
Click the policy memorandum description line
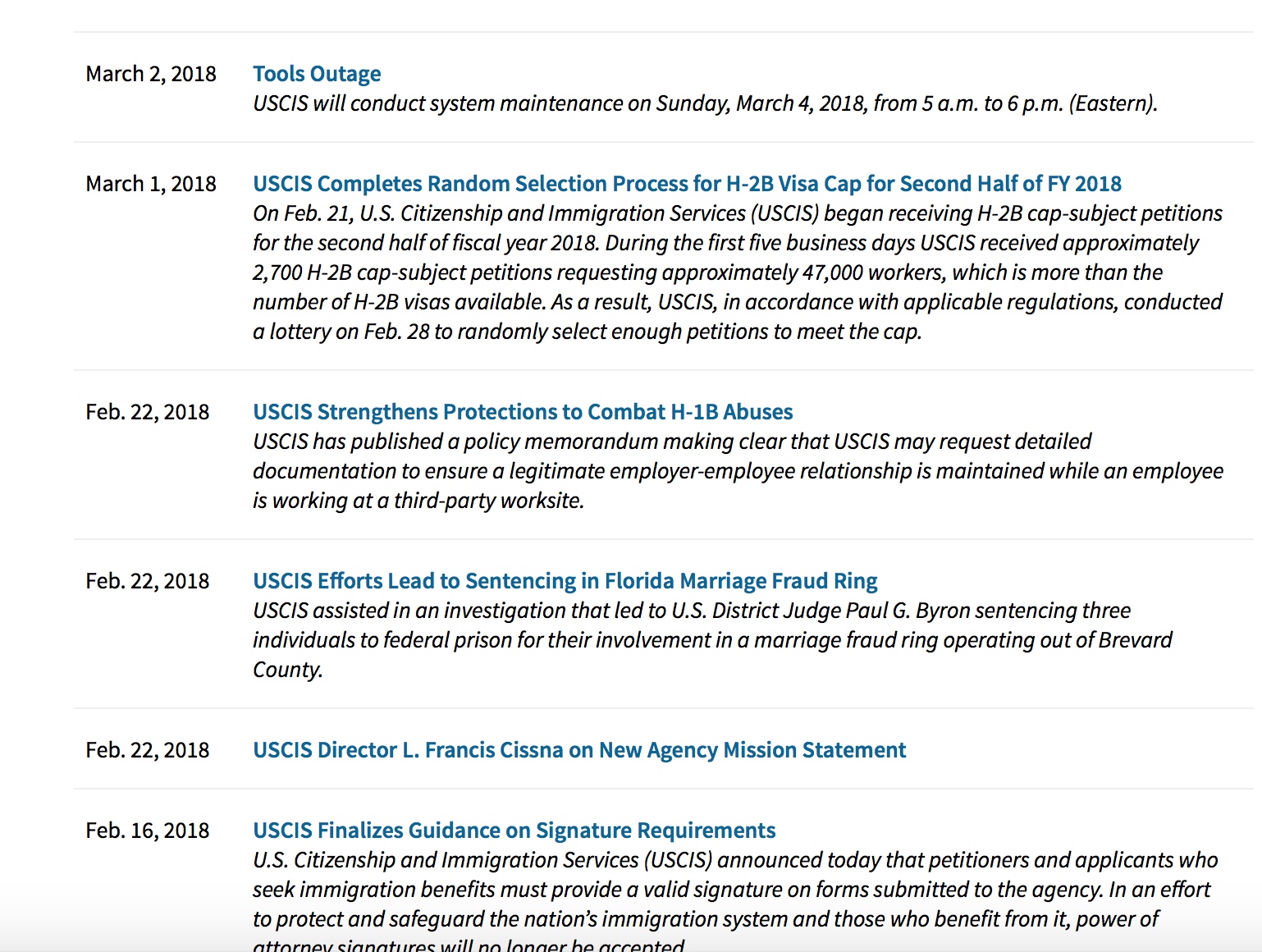pyautogui.click(x=671, y=442)
